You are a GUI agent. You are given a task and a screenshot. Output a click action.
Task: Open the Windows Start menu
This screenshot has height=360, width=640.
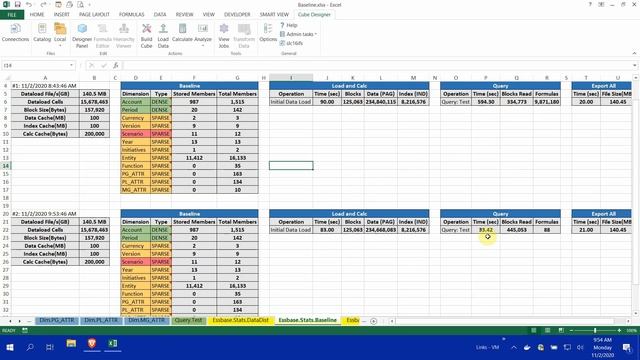tap(9, 347)
